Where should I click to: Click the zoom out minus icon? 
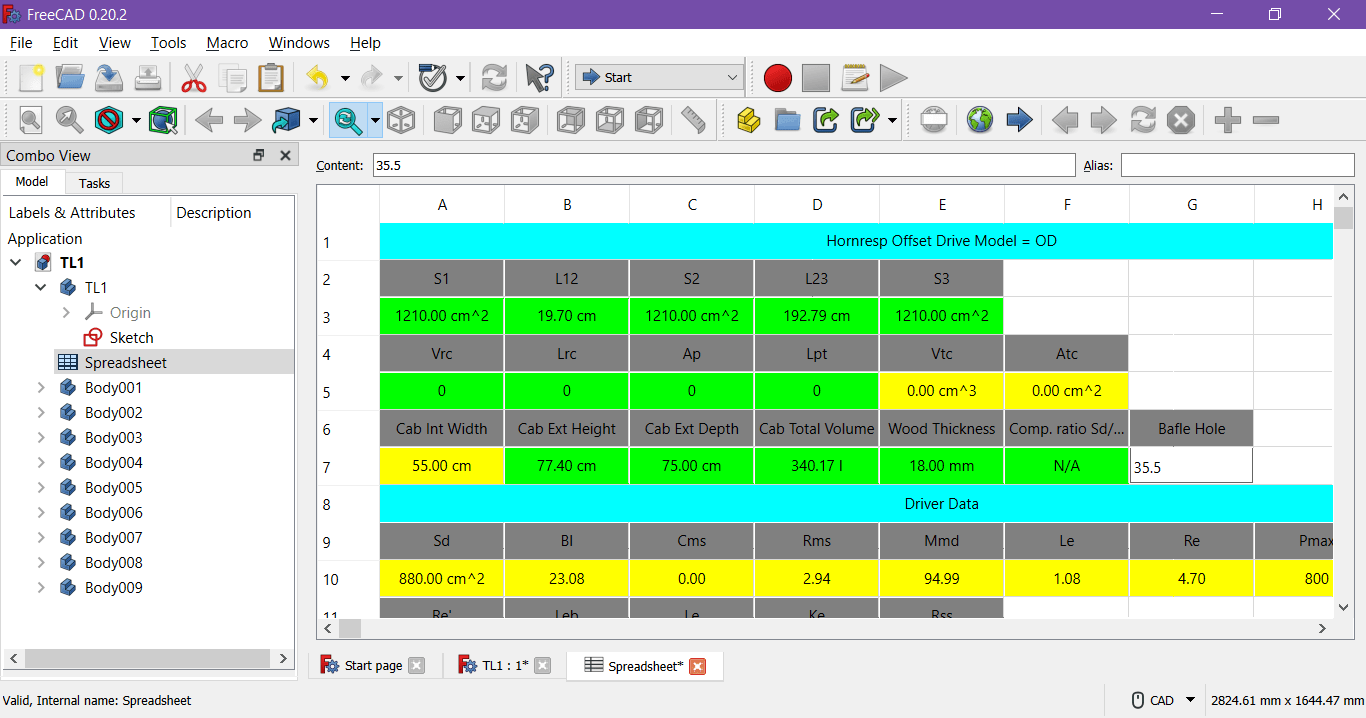pos(1266,120)
